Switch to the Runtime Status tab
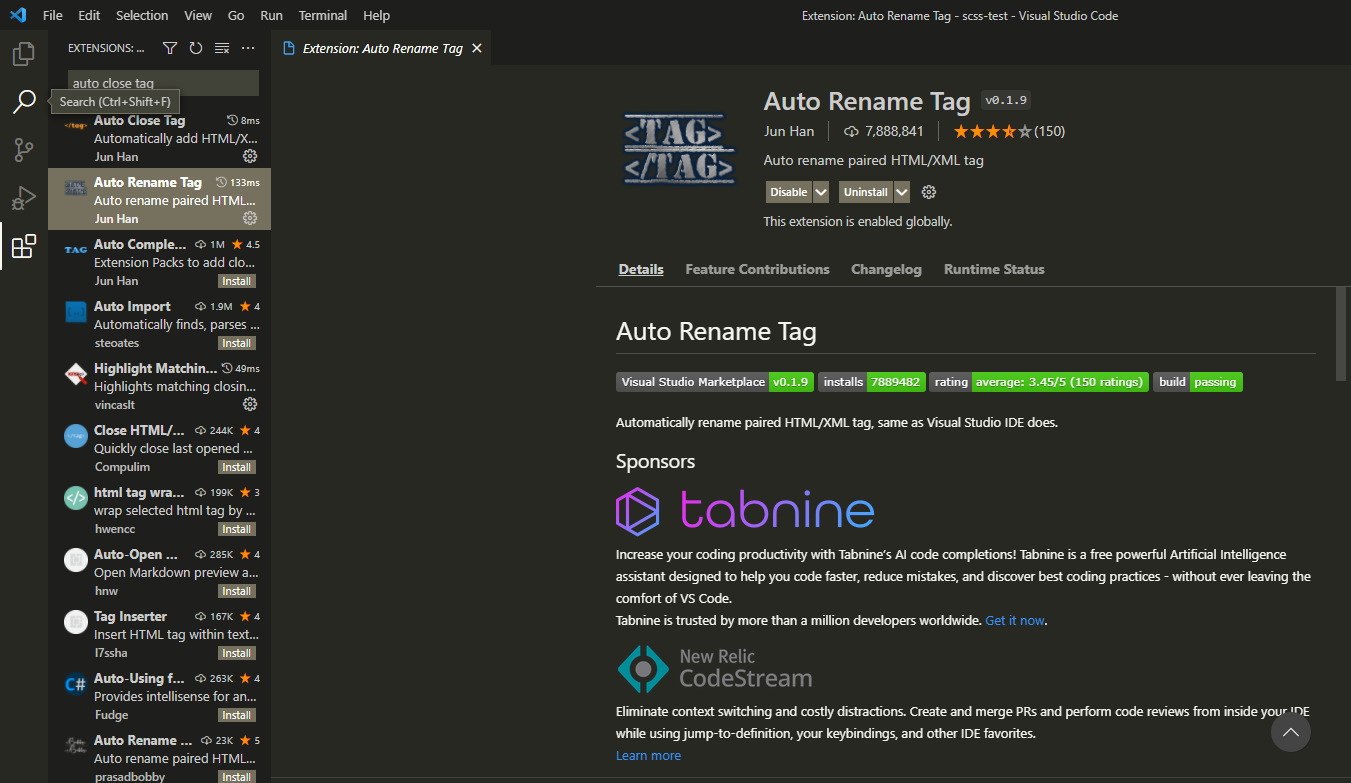This screenshot has height=783, width=1351. 994,269
